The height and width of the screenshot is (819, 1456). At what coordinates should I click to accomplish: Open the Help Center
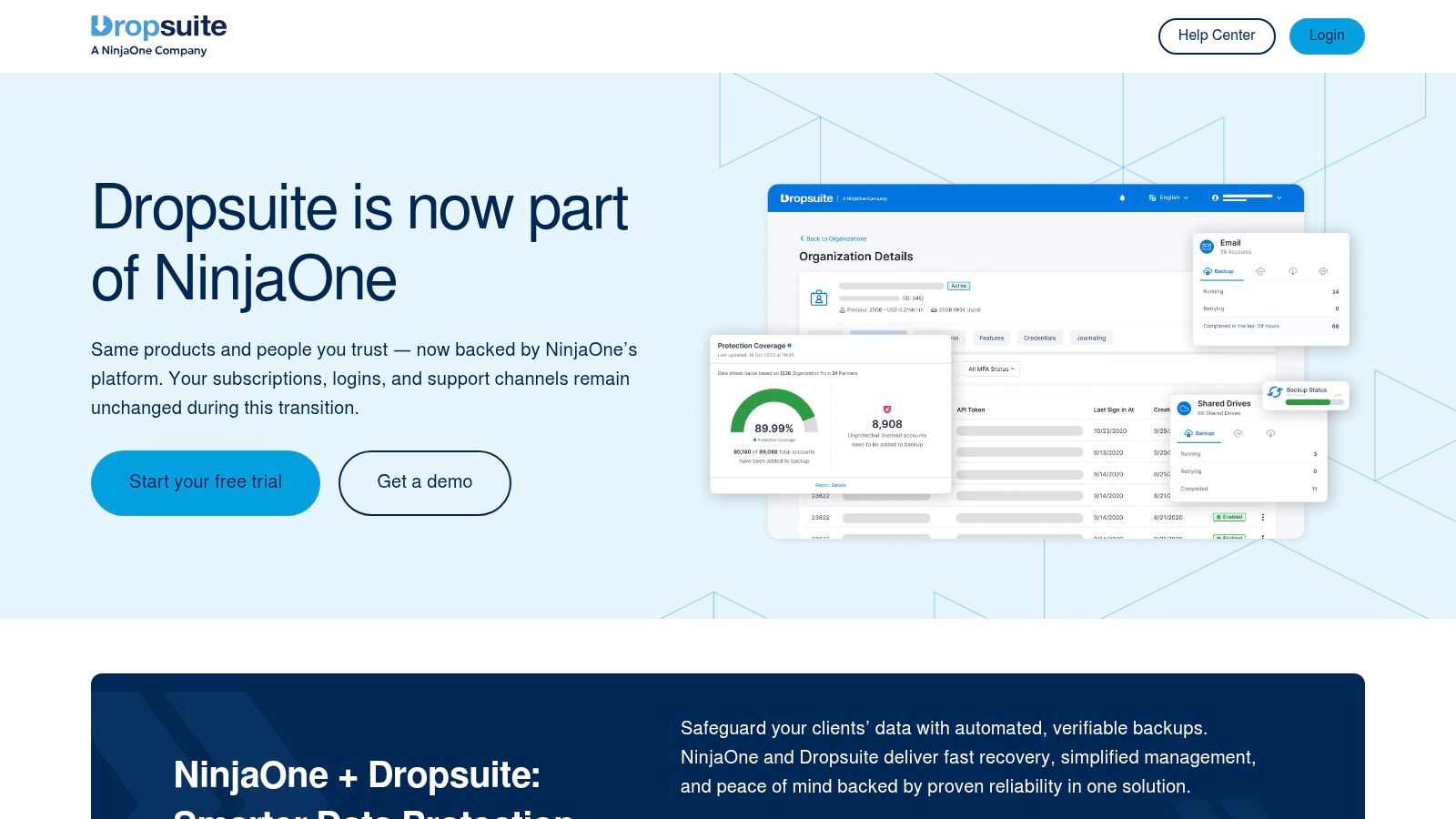pyautogui.click(x=1217, y=36)
